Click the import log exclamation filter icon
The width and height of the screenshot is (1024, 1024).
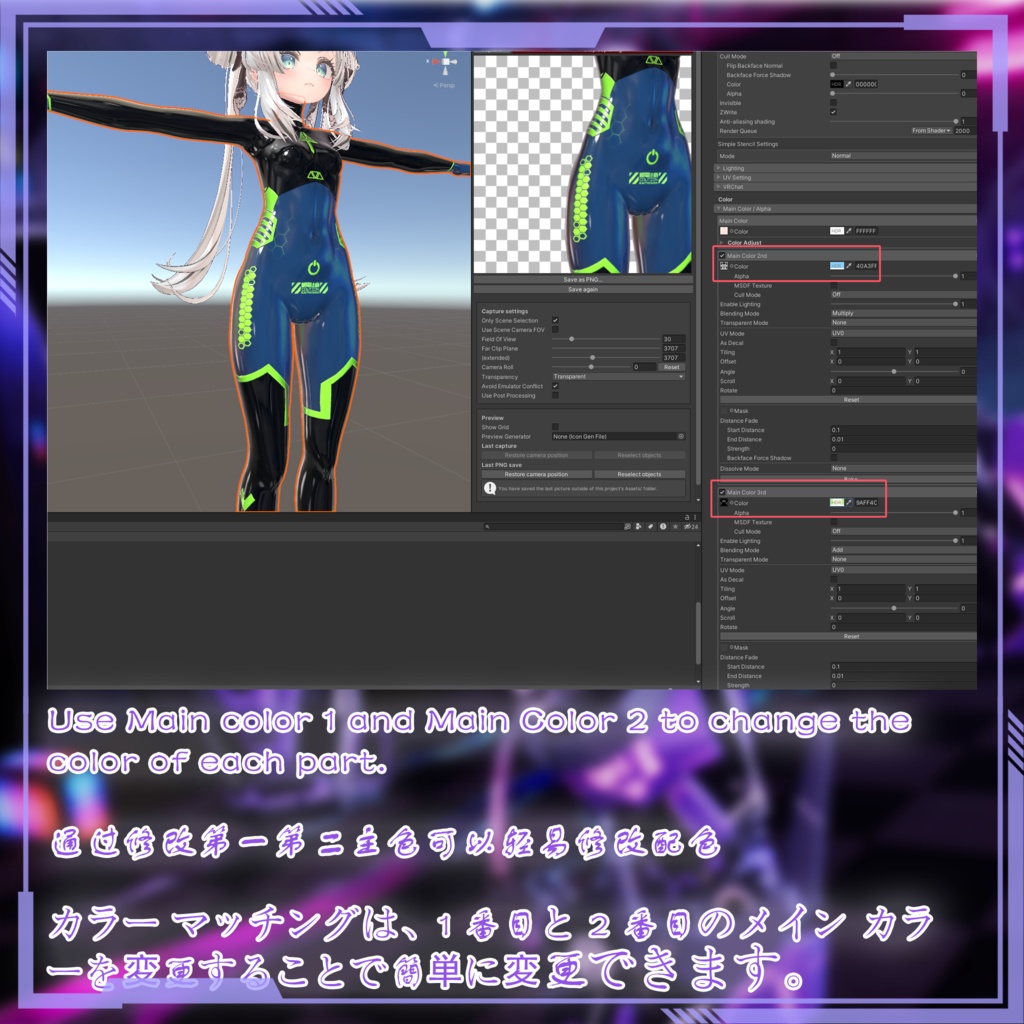tap(663, 526)
